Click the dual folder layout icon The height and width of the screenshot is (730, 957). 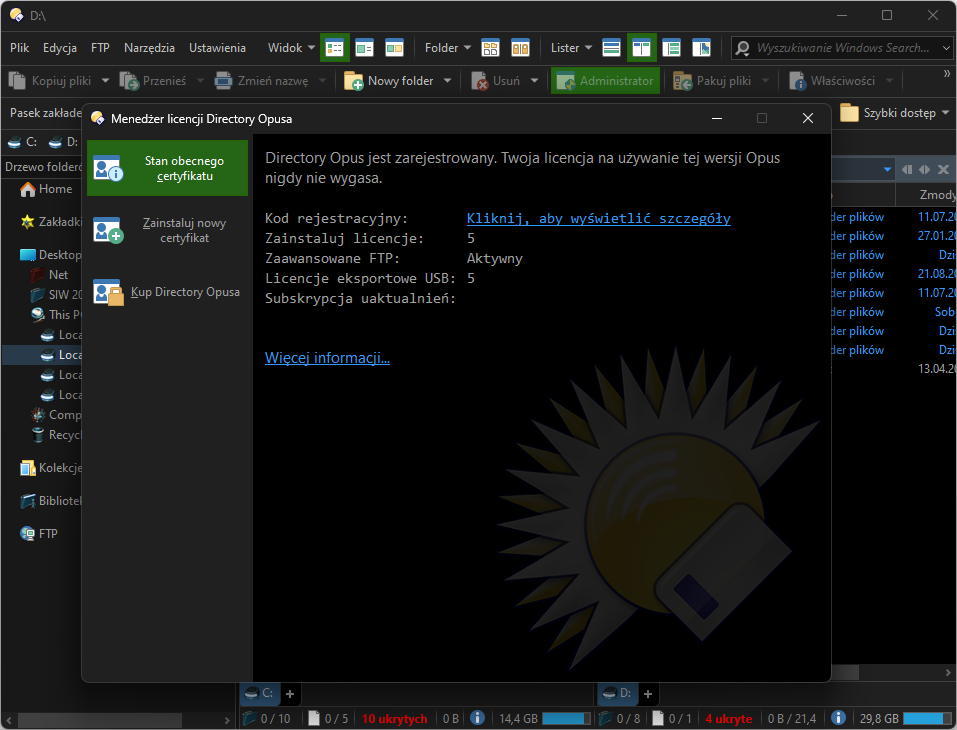521,48
